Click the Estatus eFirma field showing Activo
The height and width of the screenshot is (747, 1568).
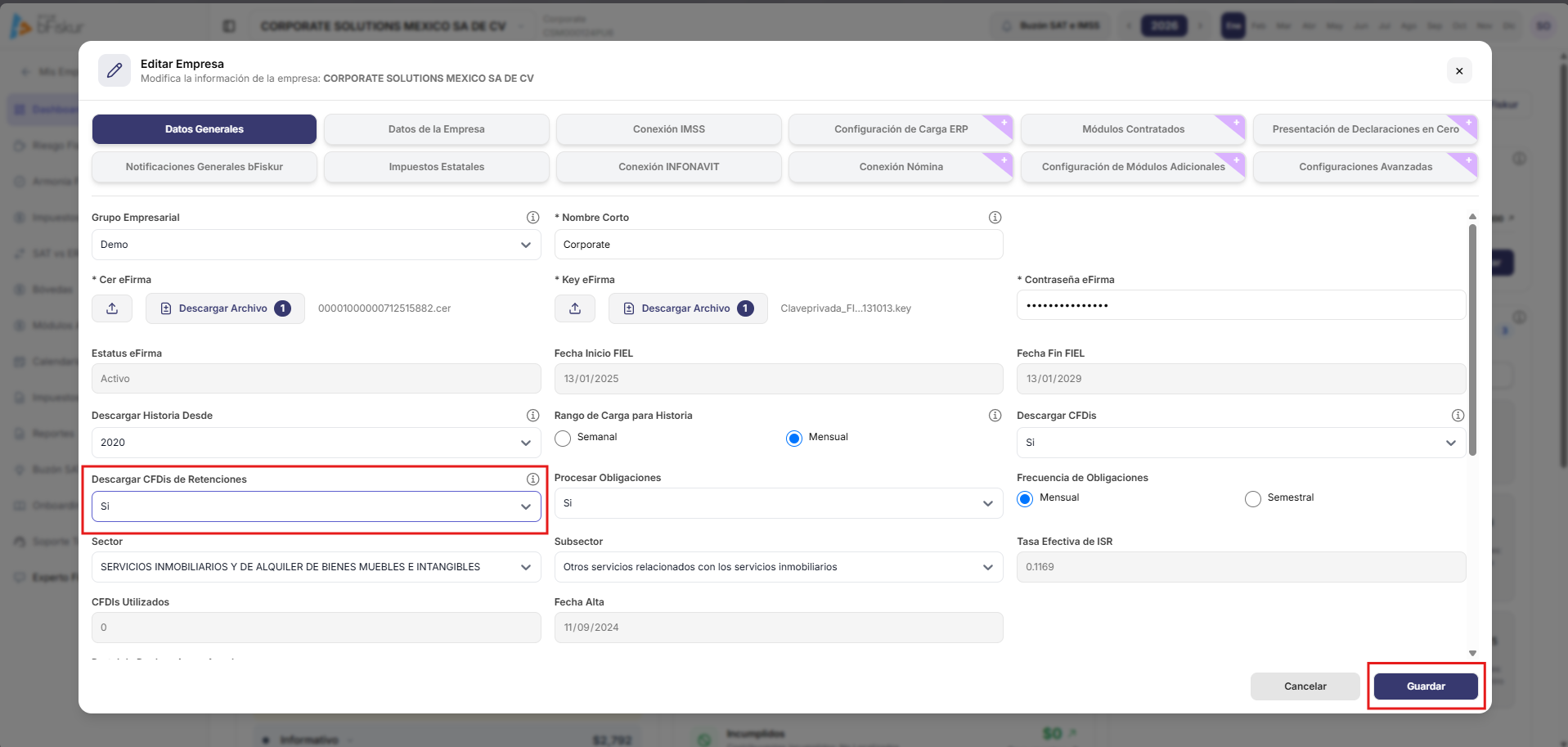click(316, 379)
